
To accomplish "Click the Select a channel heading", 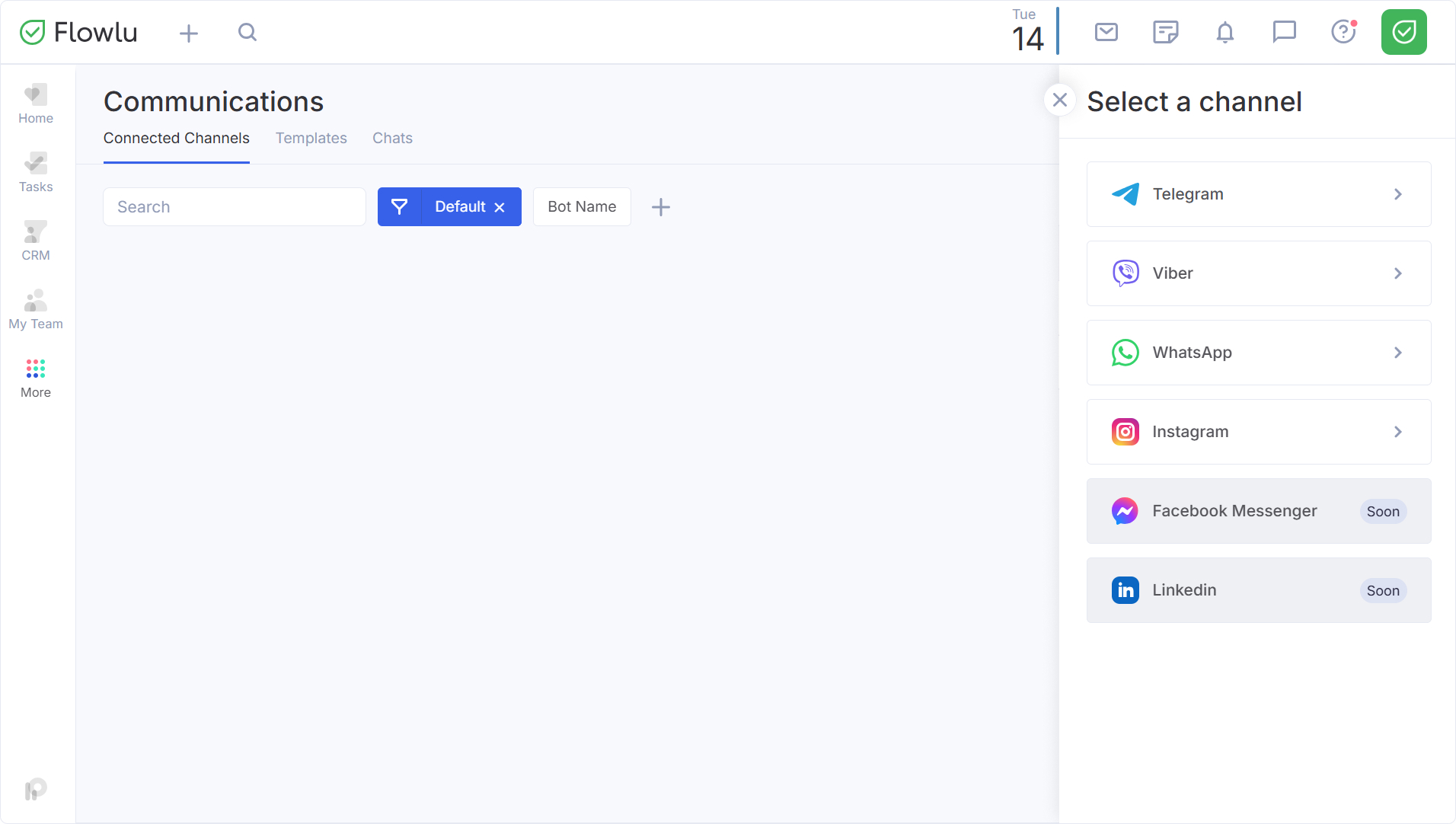I will pos(1195,101).
